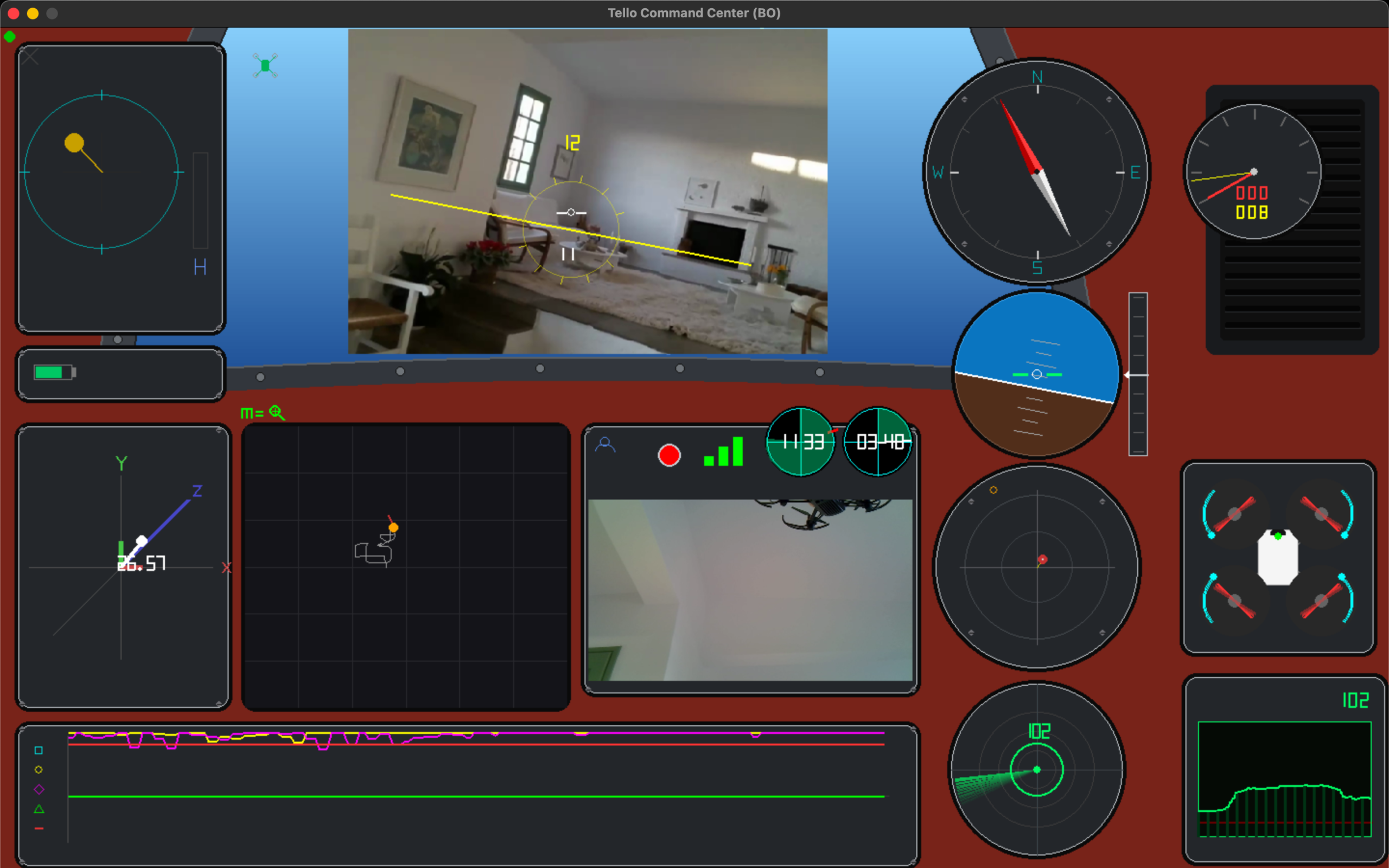Click the 11 33 timer dial
The image size is (1389, 868).
click(x=801, y=442)
